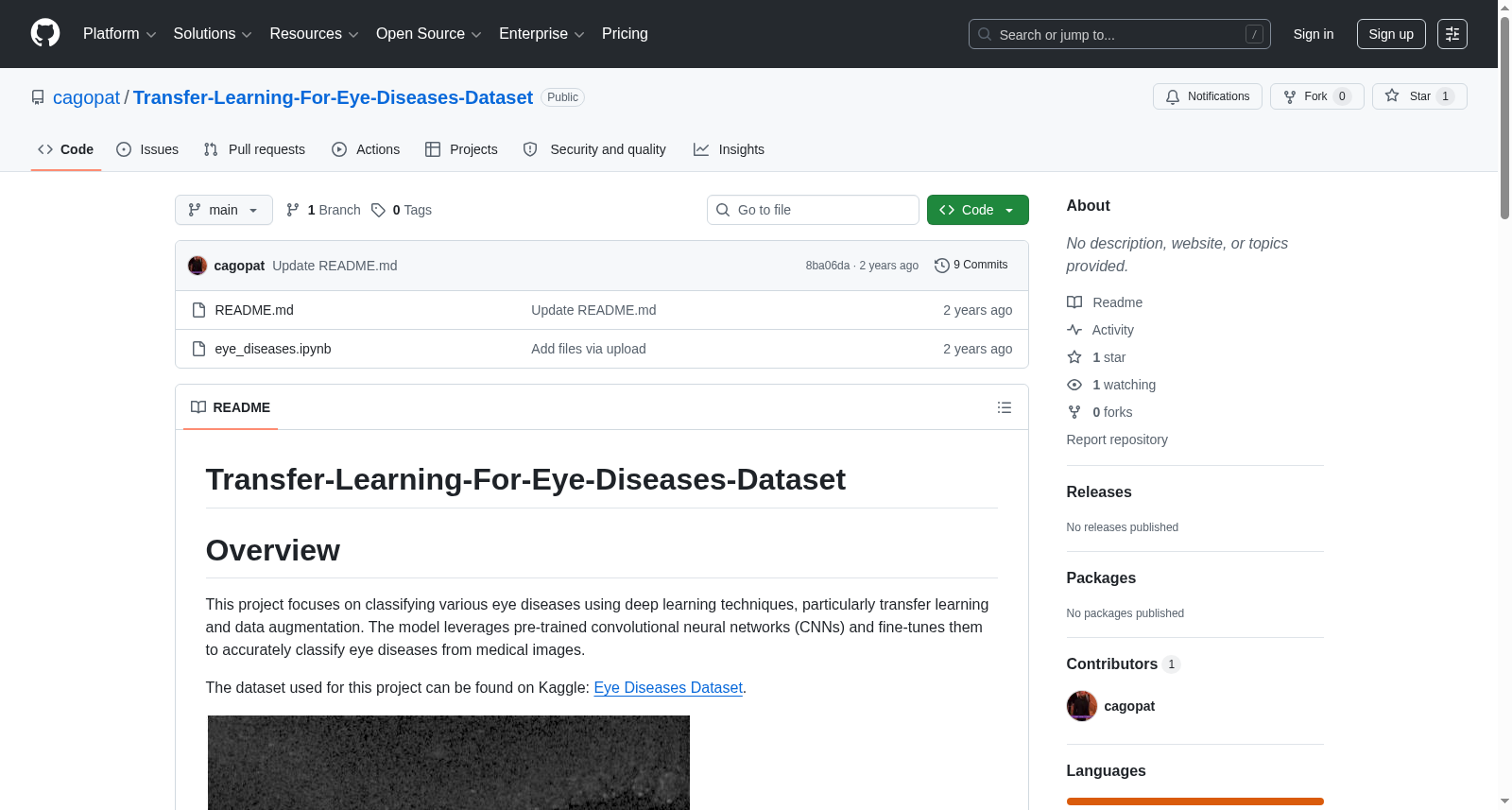Click the tag icon beside Tags

(x=378, y=210)
